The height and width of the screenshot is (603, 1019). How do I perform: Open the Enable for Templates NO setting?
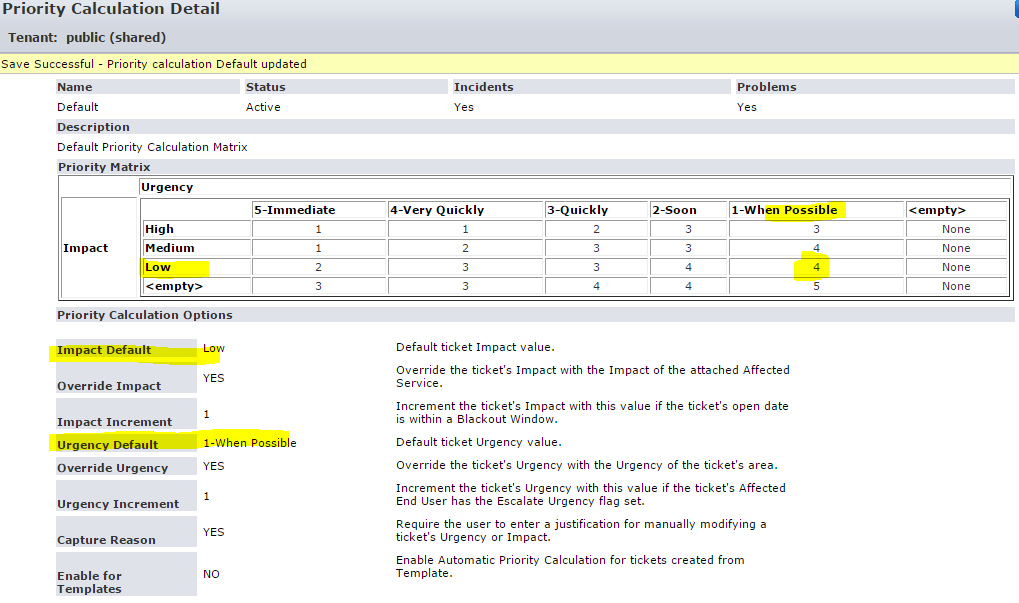click(210, 574)
